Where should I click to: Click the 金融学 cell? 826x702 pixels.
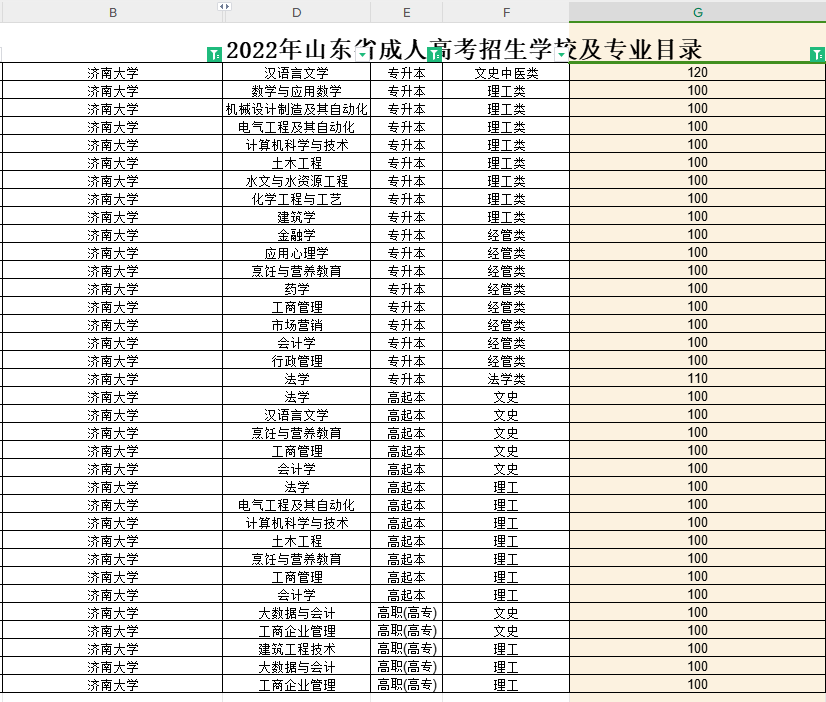(297, 234)
